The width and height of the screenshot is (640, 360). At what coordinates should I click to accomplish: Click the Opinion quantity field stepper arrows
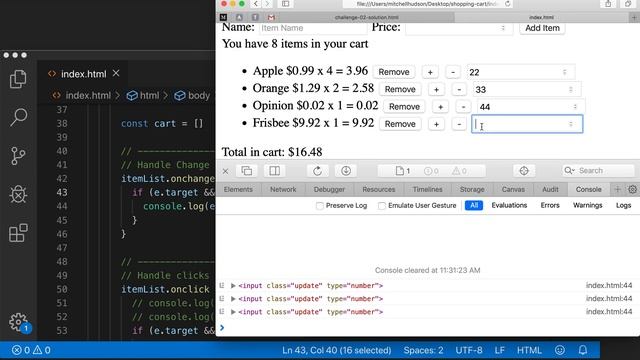click(x=575, y=107)
